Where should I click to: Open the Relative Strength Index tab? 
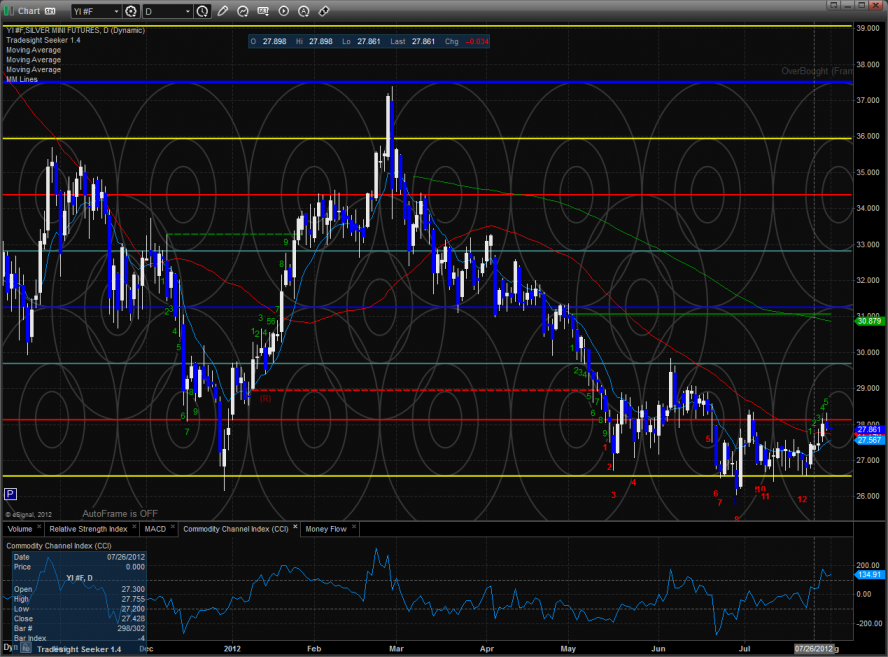[89, 528]
